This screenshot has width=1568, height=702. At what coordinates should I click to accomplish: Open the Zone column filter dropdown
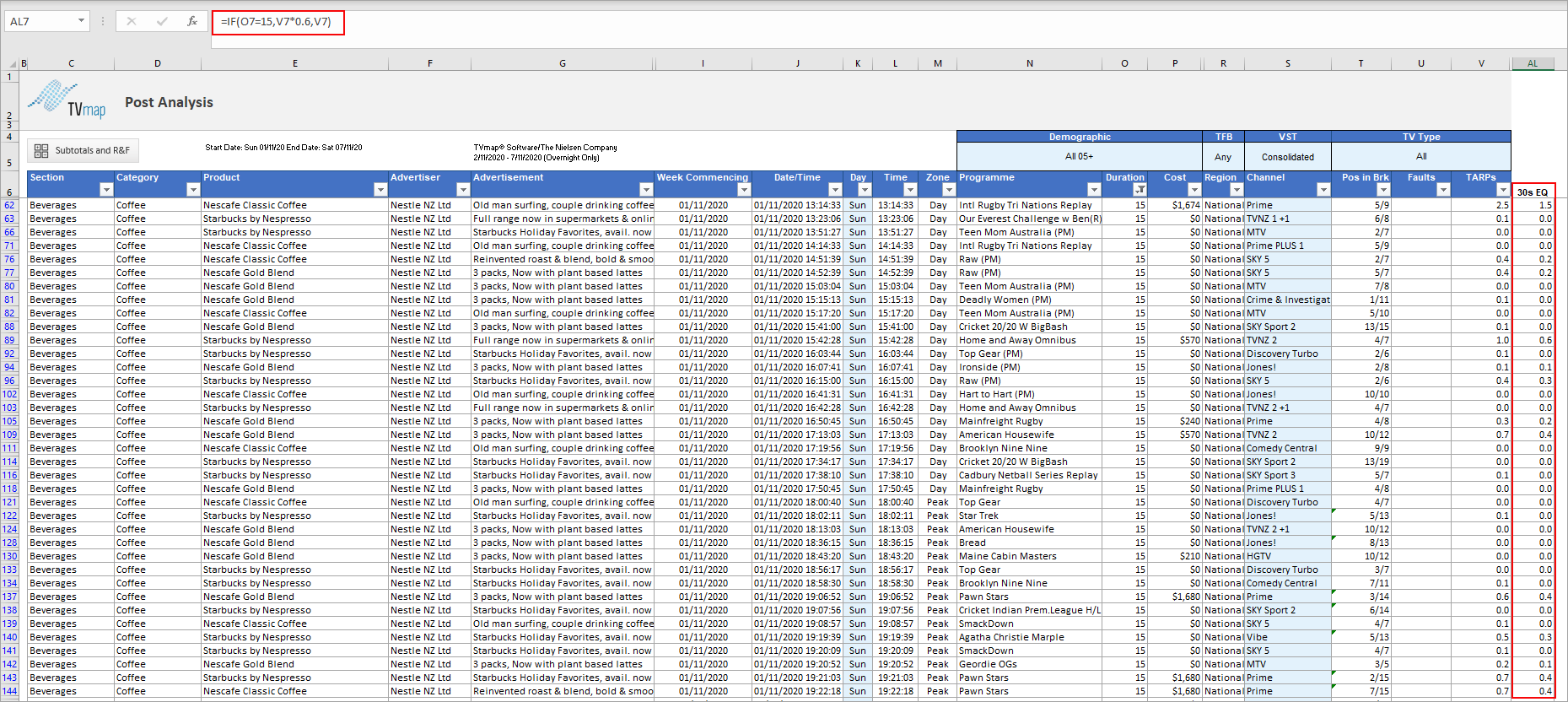pos(949,190)
